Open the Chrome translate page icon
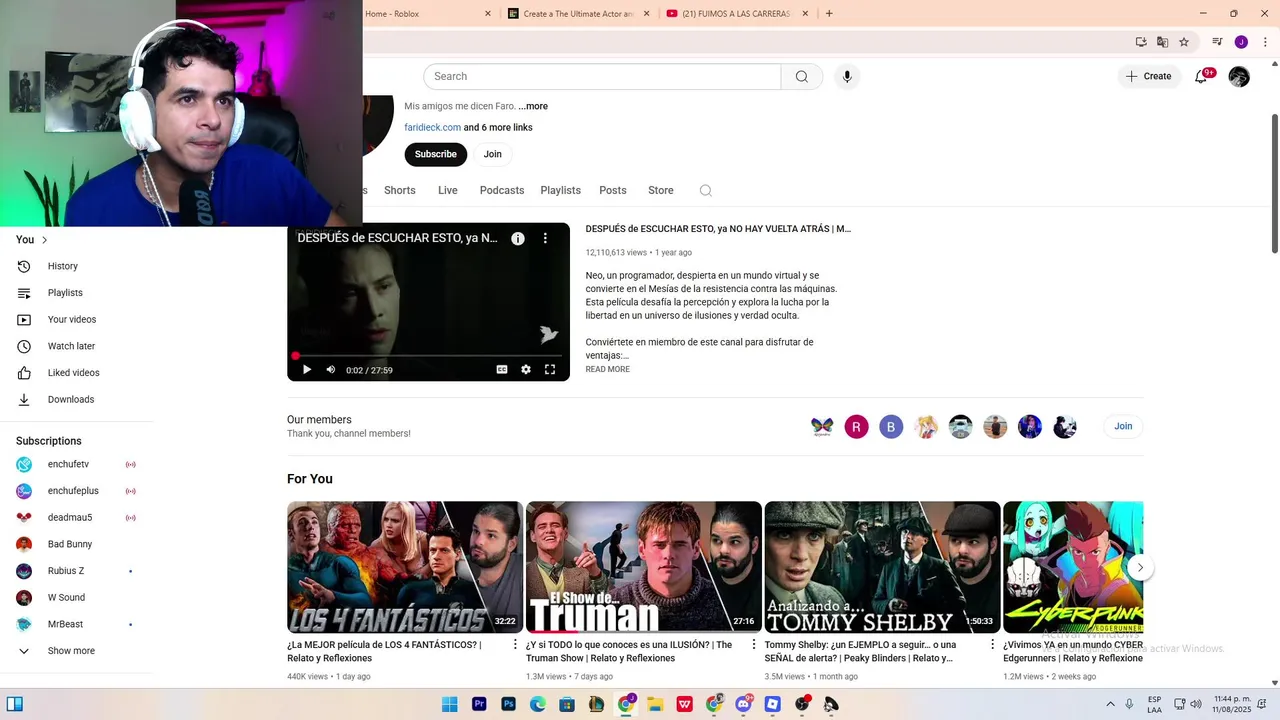This screenshot has width=1280, height=720. point(1162,42)
